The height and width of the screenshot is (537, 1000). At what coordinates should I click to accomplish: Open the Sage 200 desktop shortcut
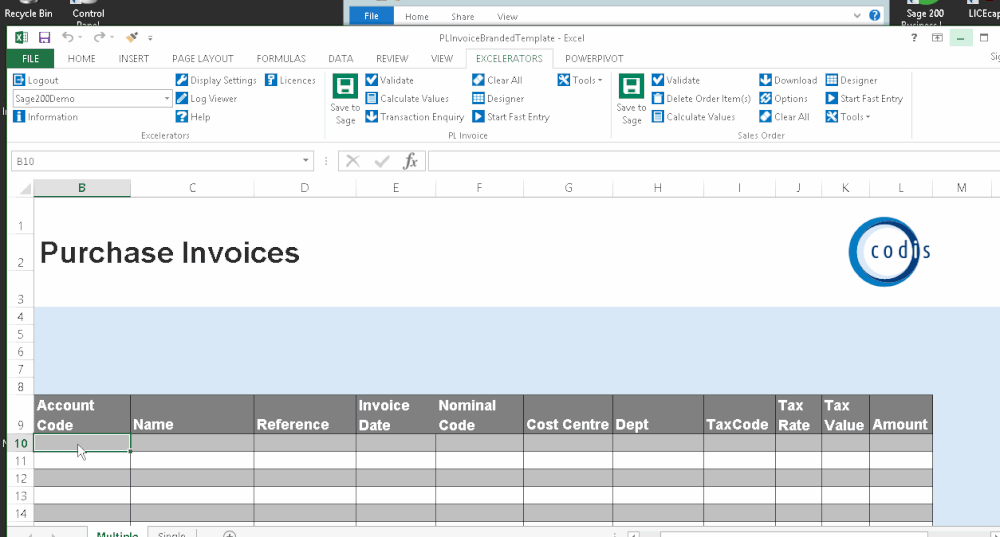[x=925, y=13]
